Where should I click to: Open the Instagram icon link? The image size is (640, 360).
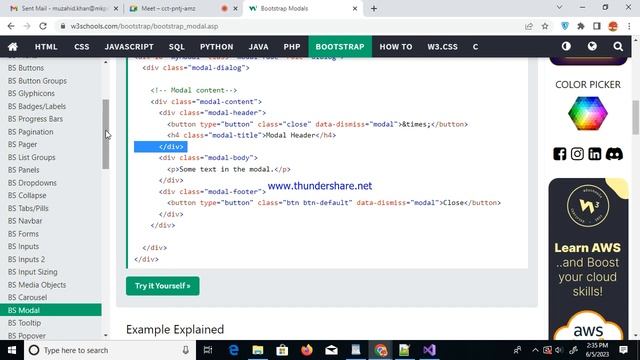(x=577, y=154)
